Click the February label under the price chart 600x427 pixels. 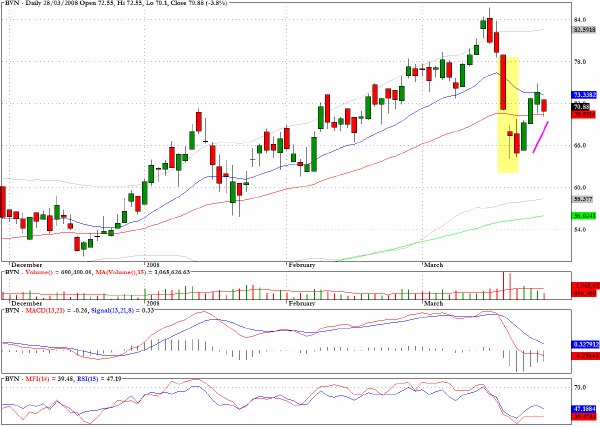coord(302,265)
